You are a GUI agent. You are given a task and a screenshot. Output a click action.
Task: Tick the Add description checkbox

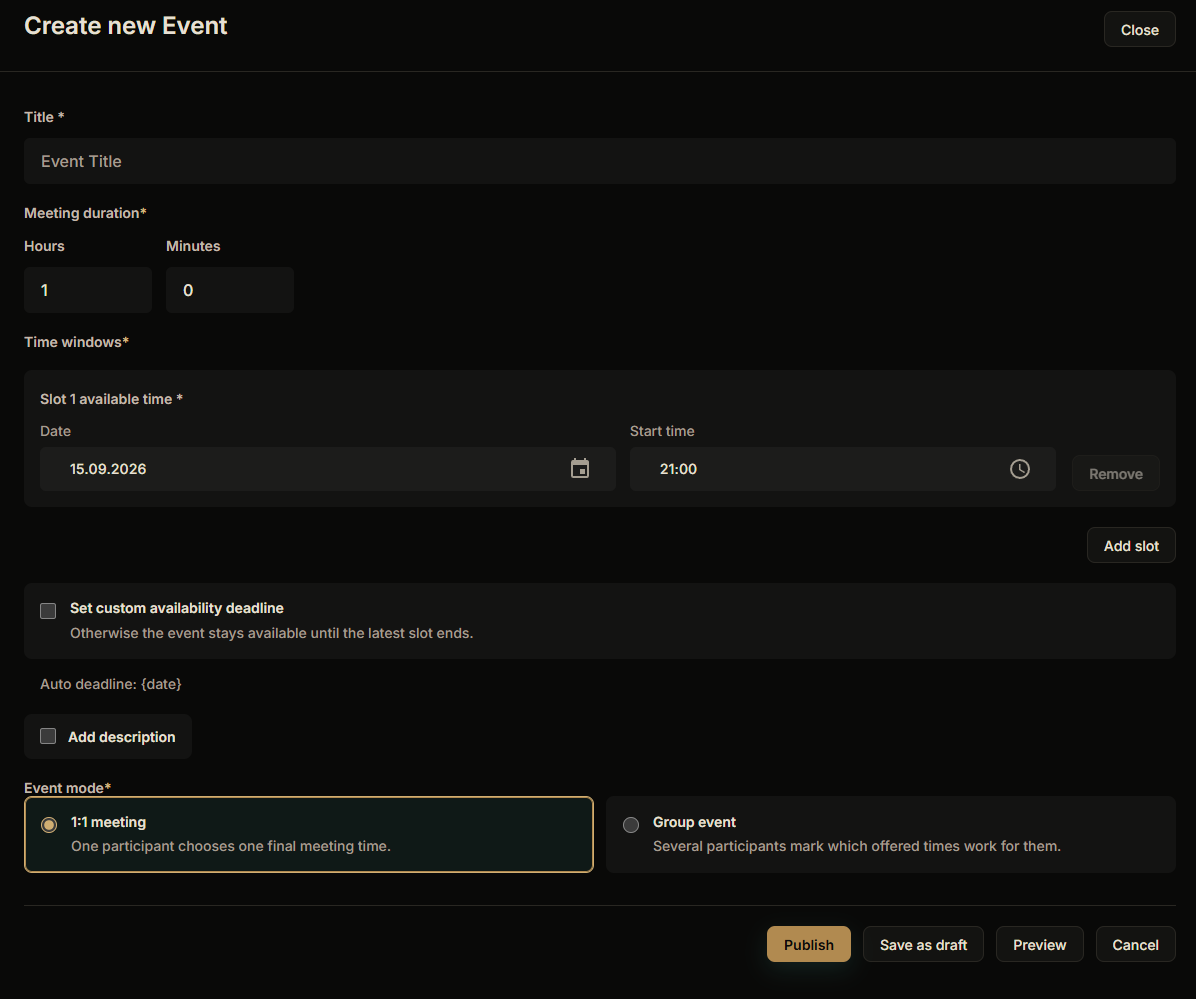coord(48,736)
